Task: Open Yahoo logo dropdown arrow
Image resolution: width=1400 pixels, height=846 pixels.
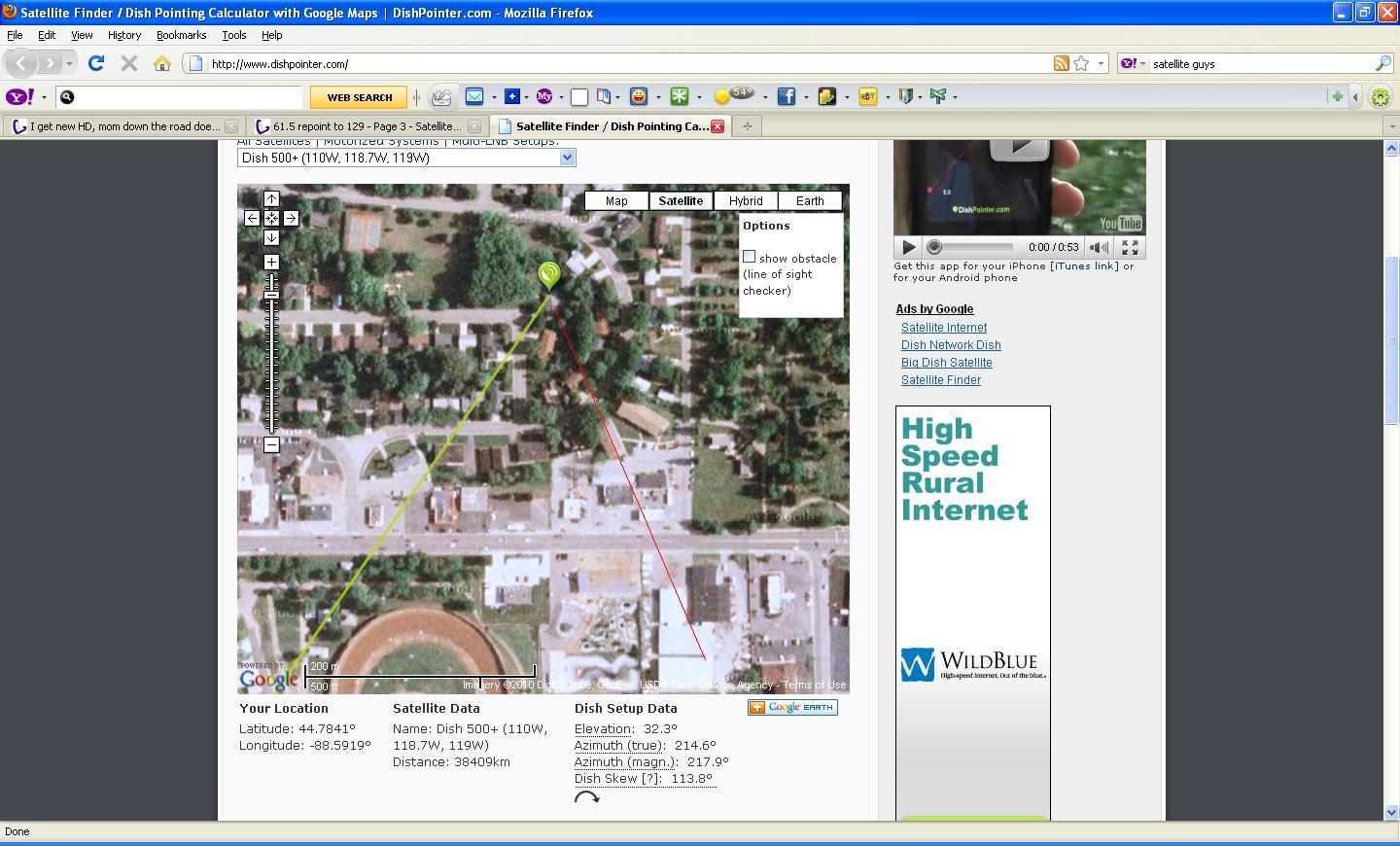Action: pyautogui.click(x=44, y=97)
